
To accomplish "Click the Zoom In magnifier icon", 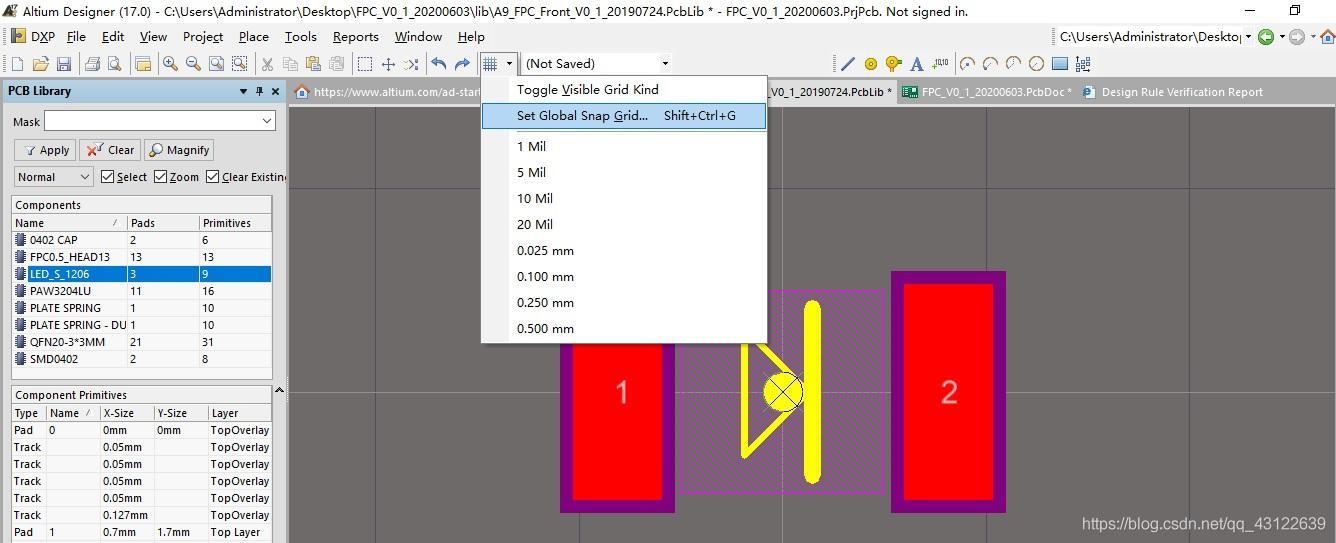I will pyautogui.click(x=170, y=64).
